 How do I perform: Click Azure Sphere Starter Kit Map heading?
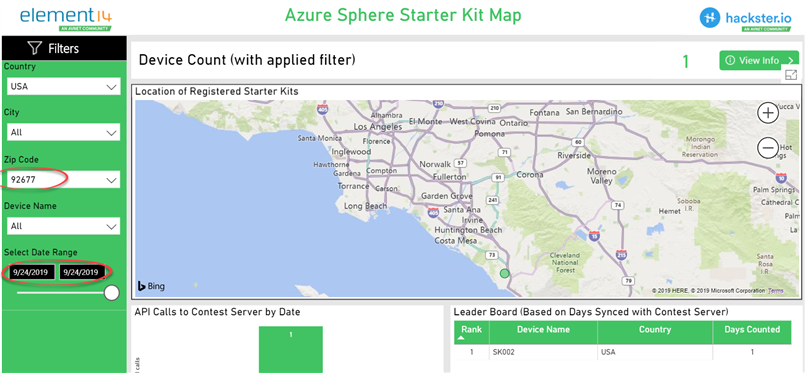pyautogui.click(x=403, y=15)
